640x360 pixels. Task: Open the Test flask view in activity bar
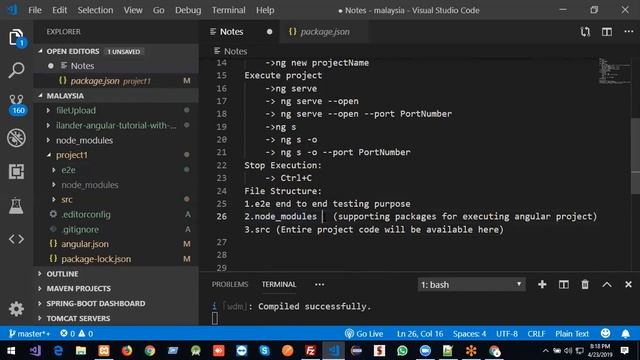pyautogui.click(x=16, y=205)
